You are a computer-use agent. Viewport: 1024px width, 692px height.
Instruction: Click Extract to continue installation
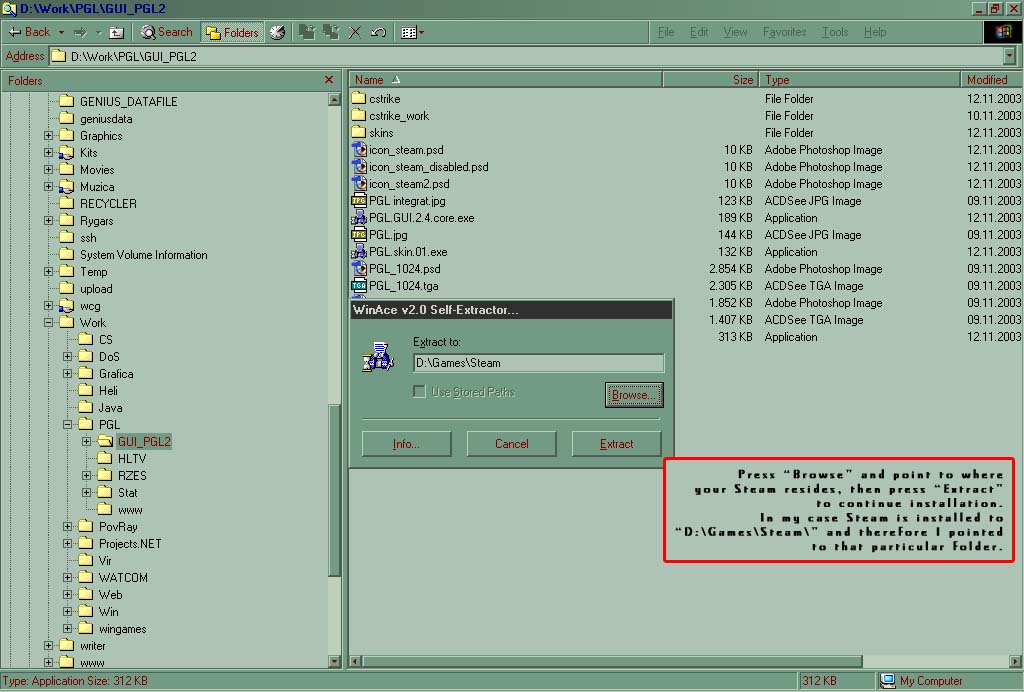pos(616,444)
